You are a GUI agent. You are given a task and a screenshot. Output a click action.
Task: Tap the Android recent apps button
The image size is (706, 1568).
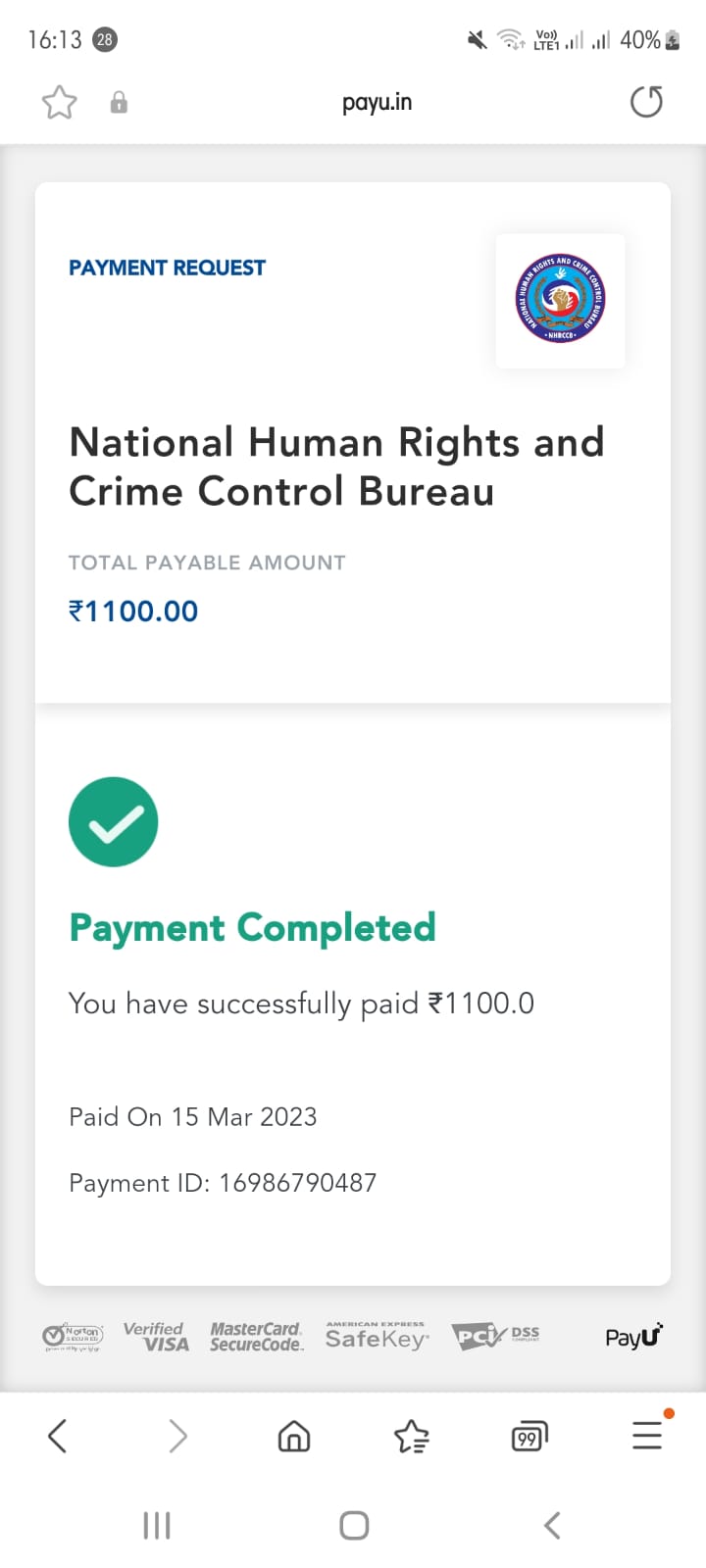(157, 1525)
